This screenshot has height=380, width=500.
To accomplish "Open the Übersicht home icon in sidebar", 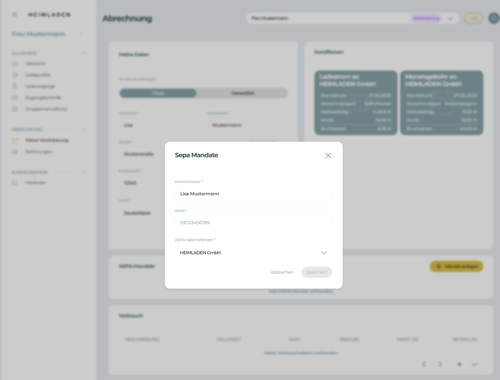I will click(15, 63).
